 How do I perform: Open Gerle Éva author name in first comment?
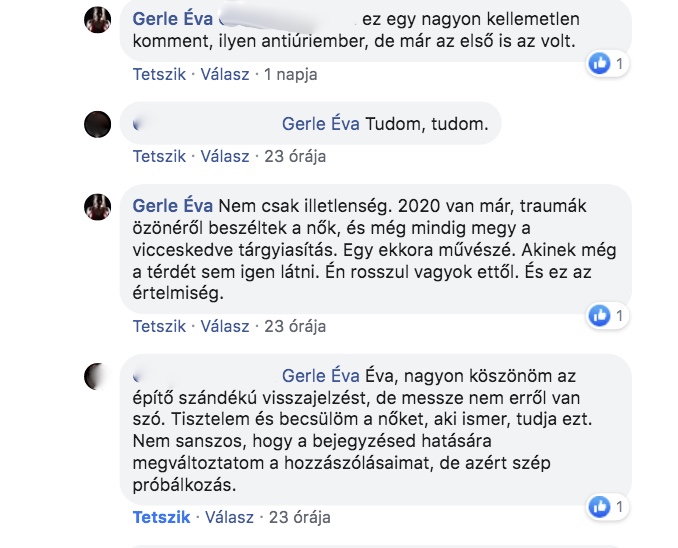(170, 19)
